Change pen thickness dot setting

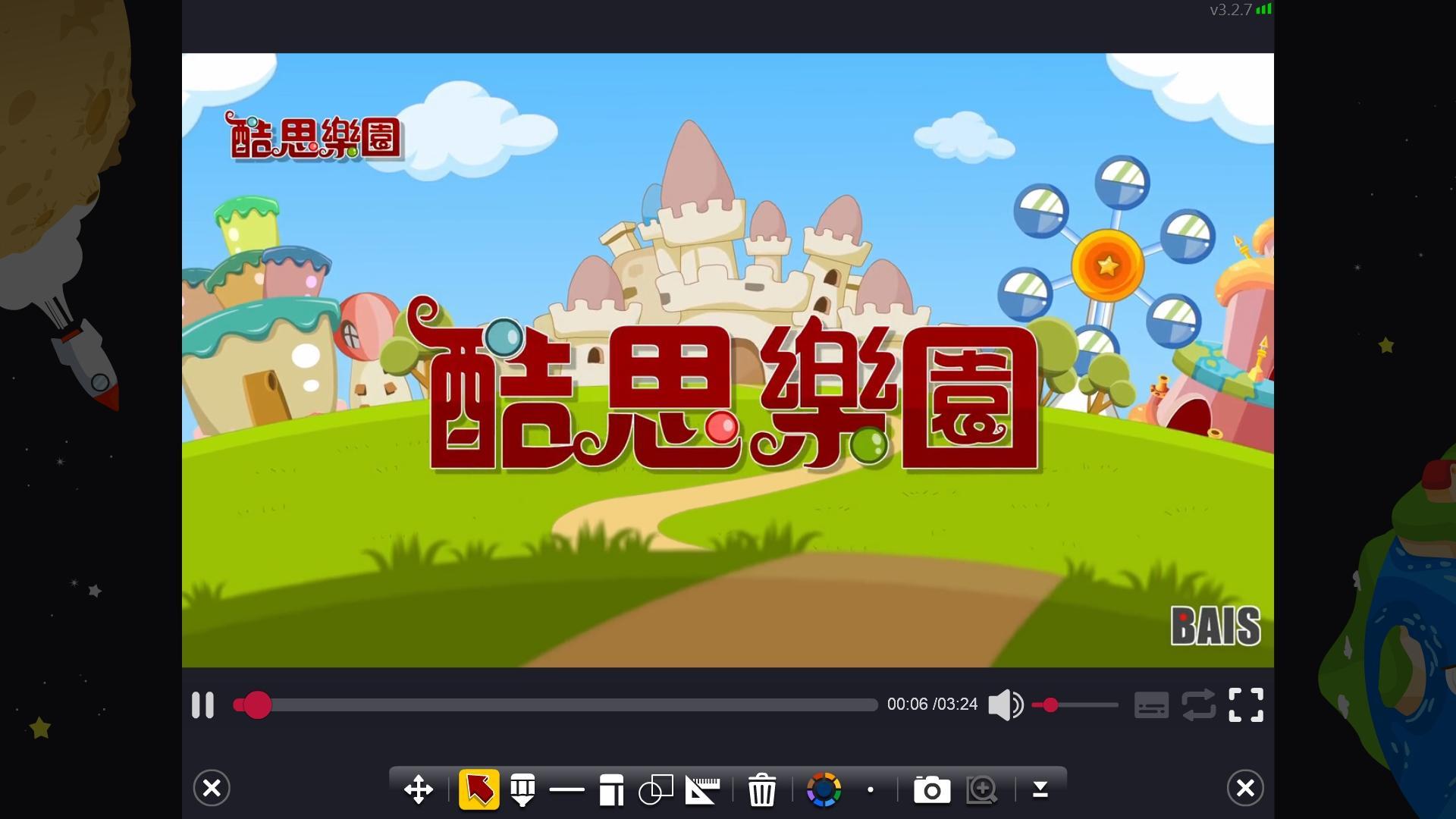point(871,789)
